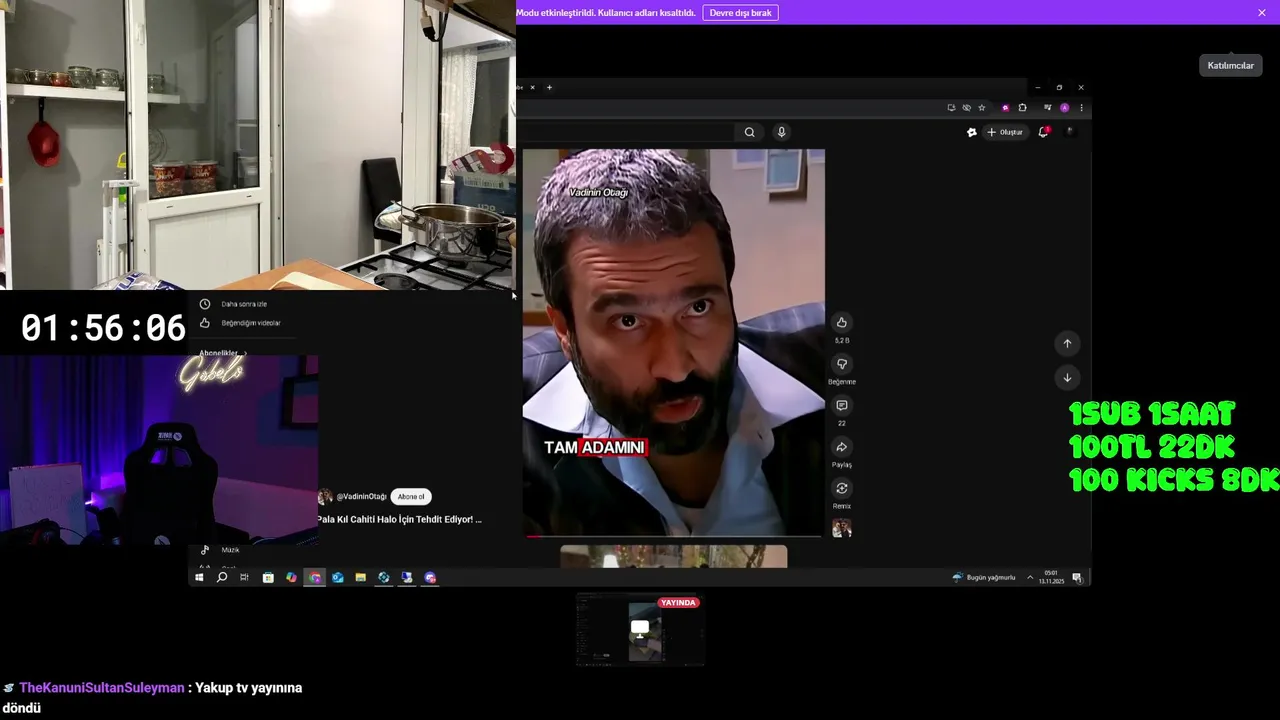Screen dimensions: 1280x720
Task: Click the Devre dışı bırak button
Action: pyautogui.click(x=741, y=13)
